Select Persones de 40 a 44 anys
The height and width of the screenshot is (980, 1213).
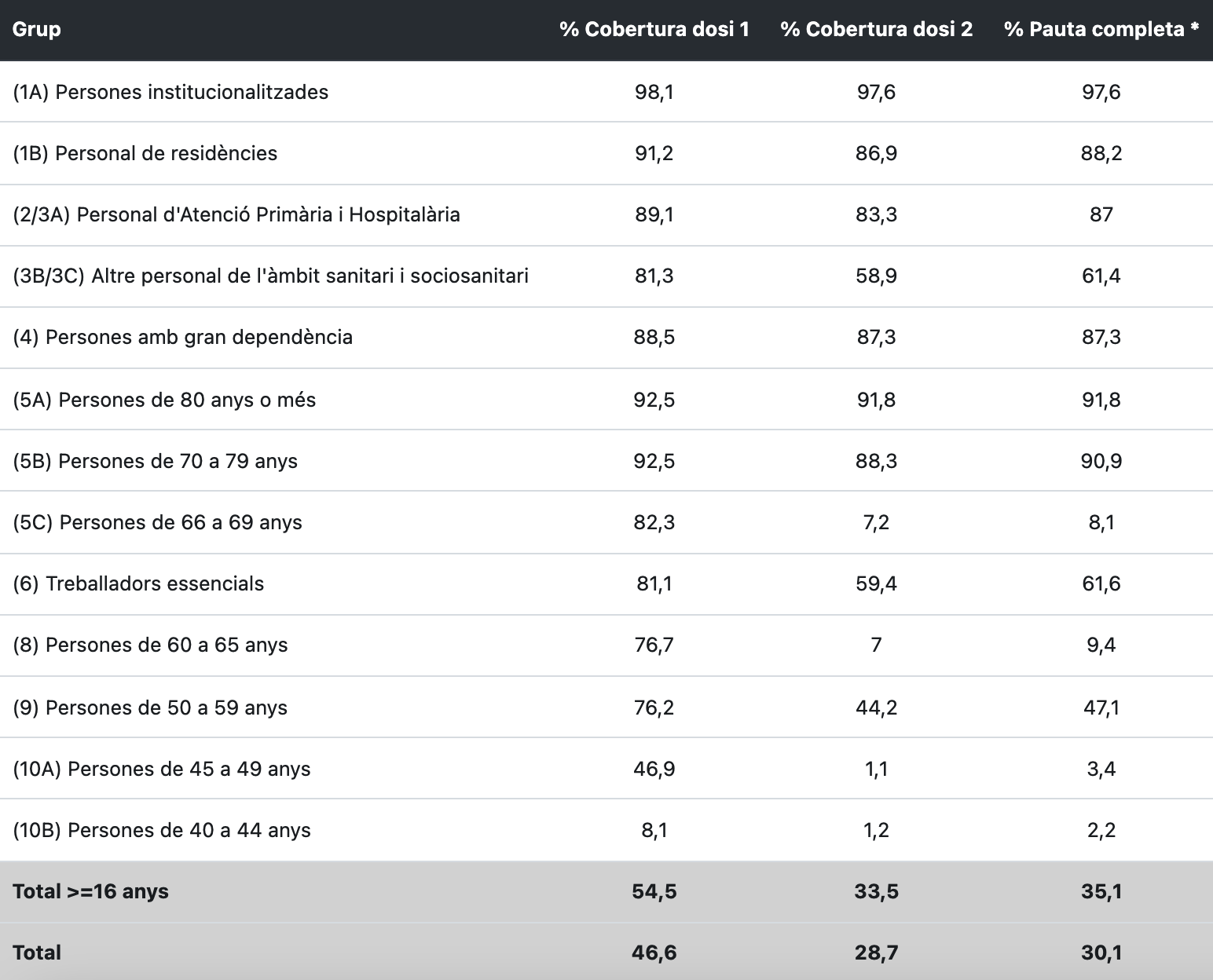coord(161,830)
